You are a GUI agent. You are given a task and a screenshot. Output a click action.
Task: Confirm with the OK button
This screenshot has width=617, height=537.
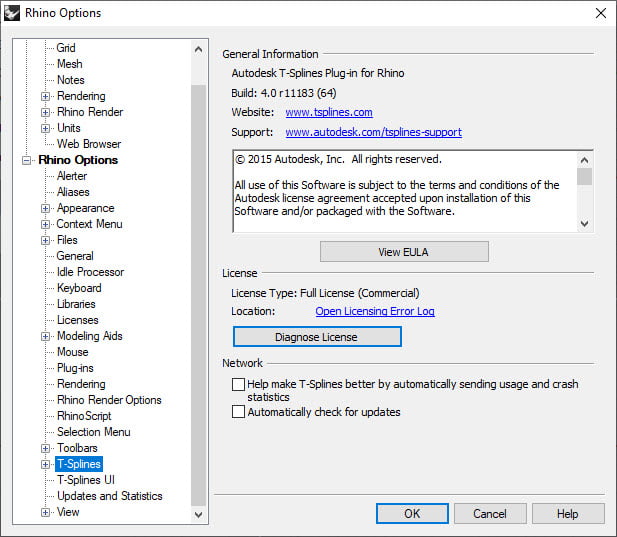[x=412, y=514]
